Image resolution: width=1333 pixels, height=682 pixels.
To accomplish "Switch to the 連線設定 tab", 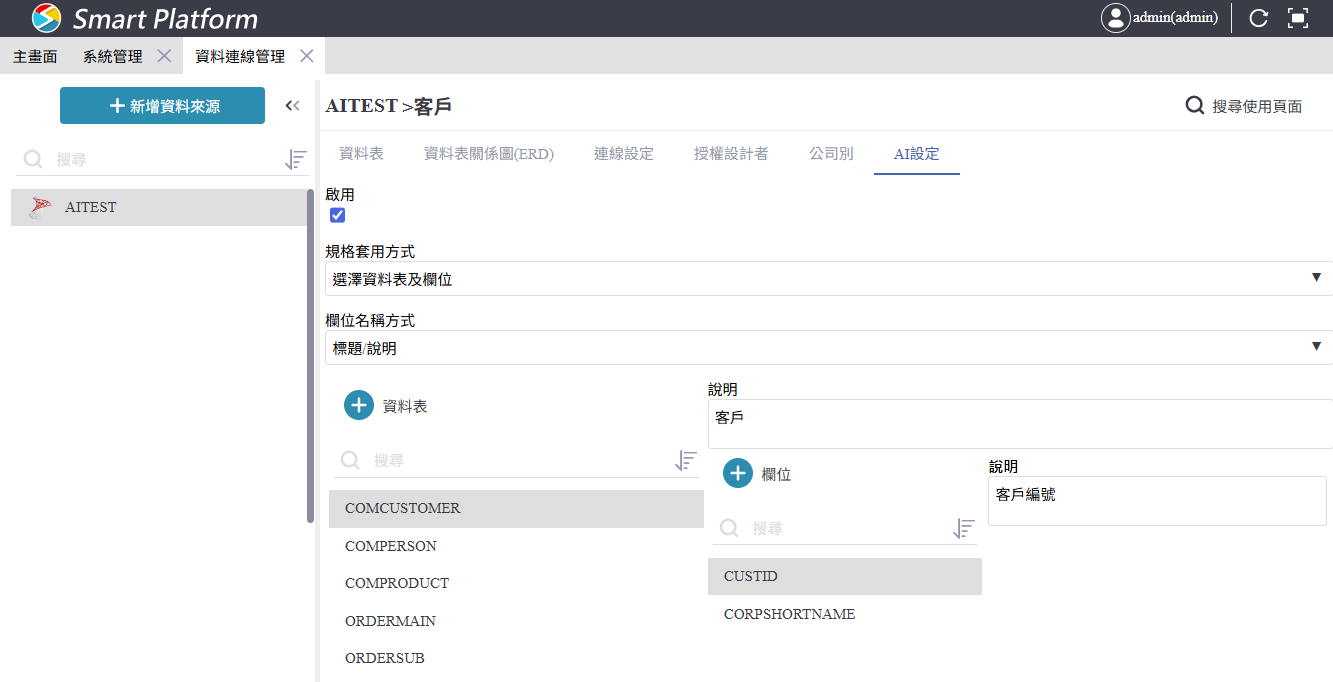I will [623, 155].
